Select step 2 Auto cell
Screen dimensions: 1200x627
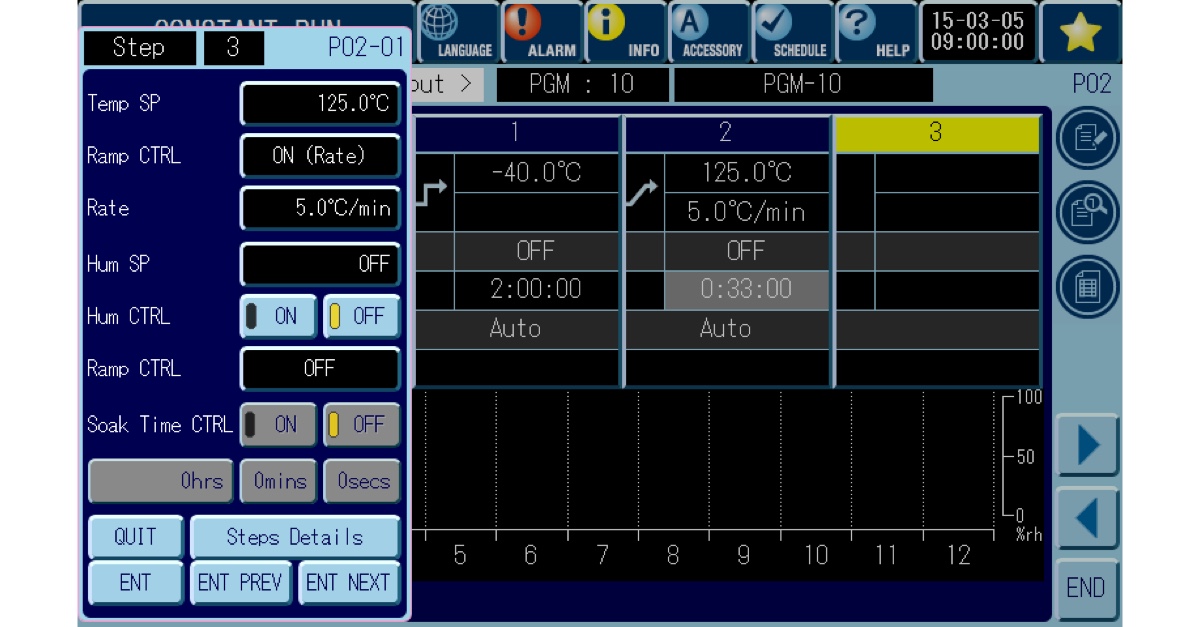pyautogui.click(x=727, y=329)
